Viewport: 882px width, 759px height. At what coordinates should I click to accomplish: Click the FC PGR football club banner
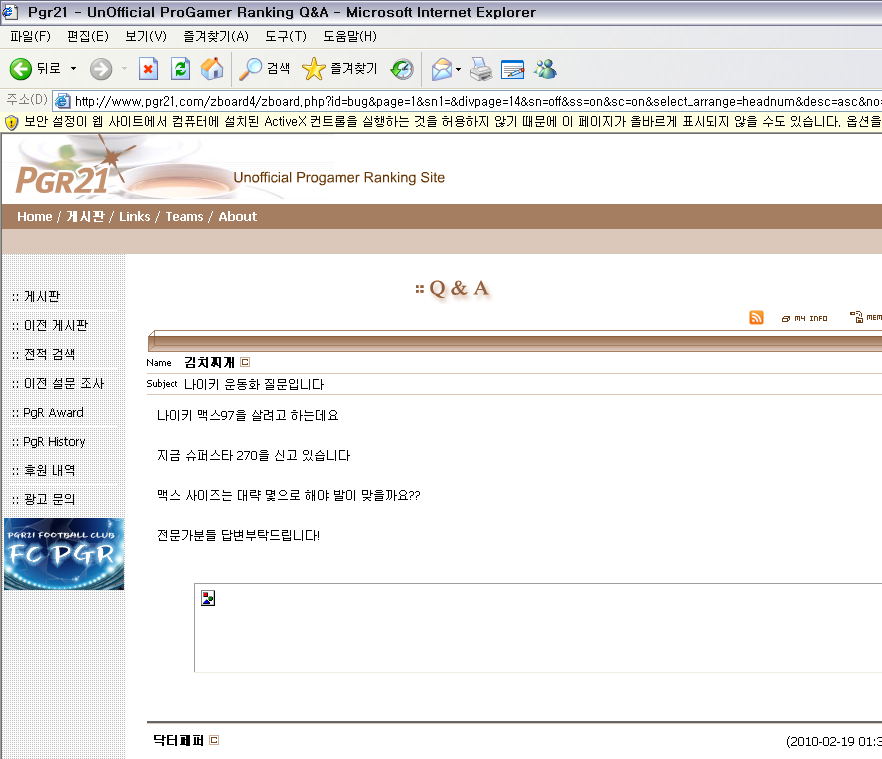click(64, 554)
